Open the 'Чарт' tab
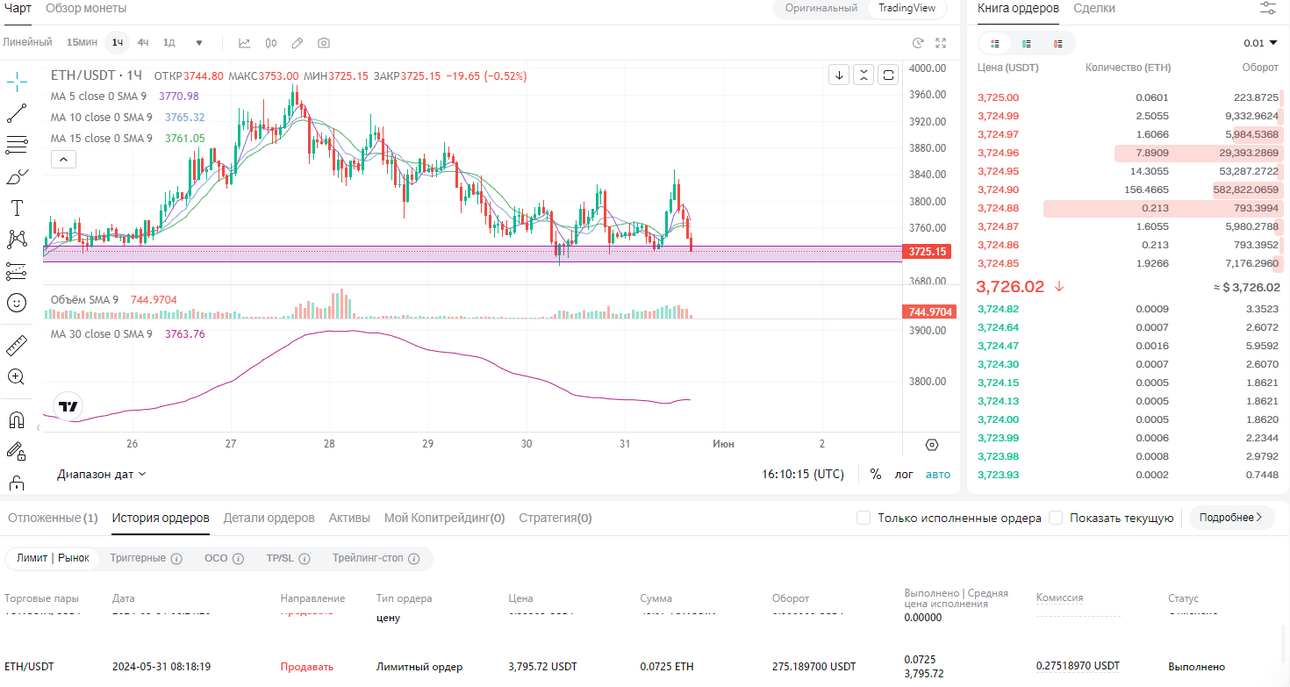 [17, 8]
